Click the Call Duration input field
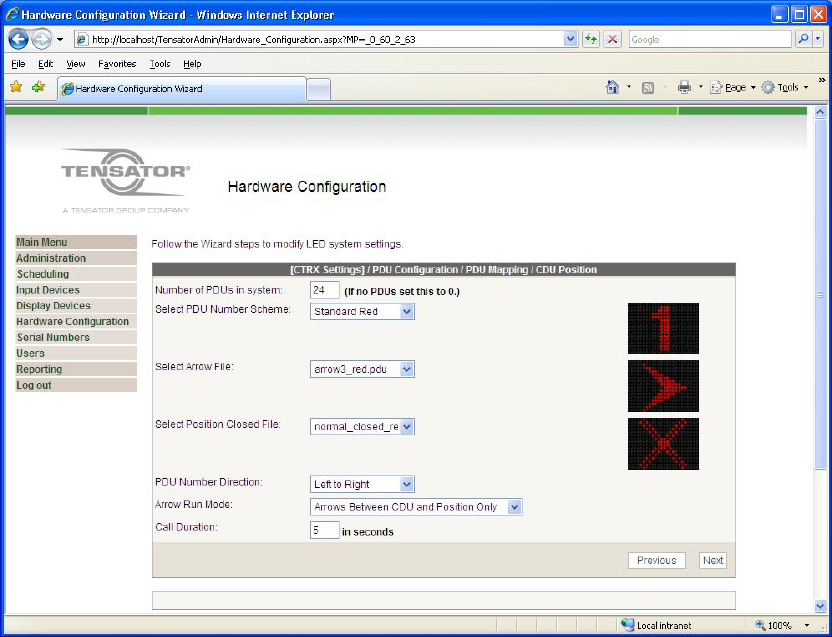This screenshot has height=637, width=832. pos(325,530)
